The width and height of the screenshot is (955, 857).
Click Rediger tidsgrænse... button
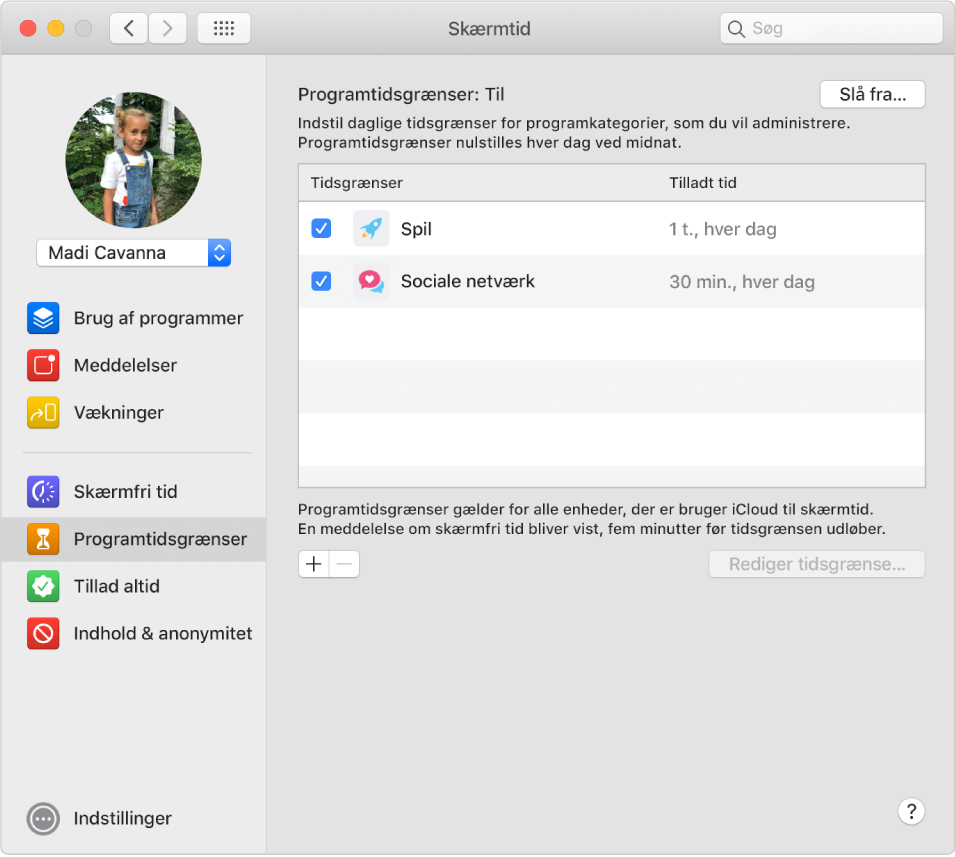[x=817, y=564]
